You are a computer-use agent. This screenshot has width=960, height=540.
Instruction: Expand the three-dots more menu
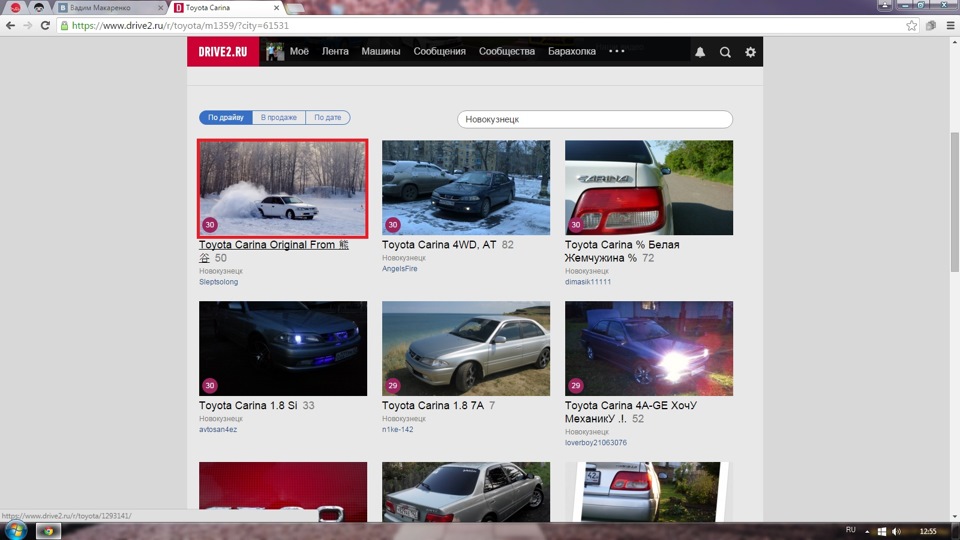[617, 51]
